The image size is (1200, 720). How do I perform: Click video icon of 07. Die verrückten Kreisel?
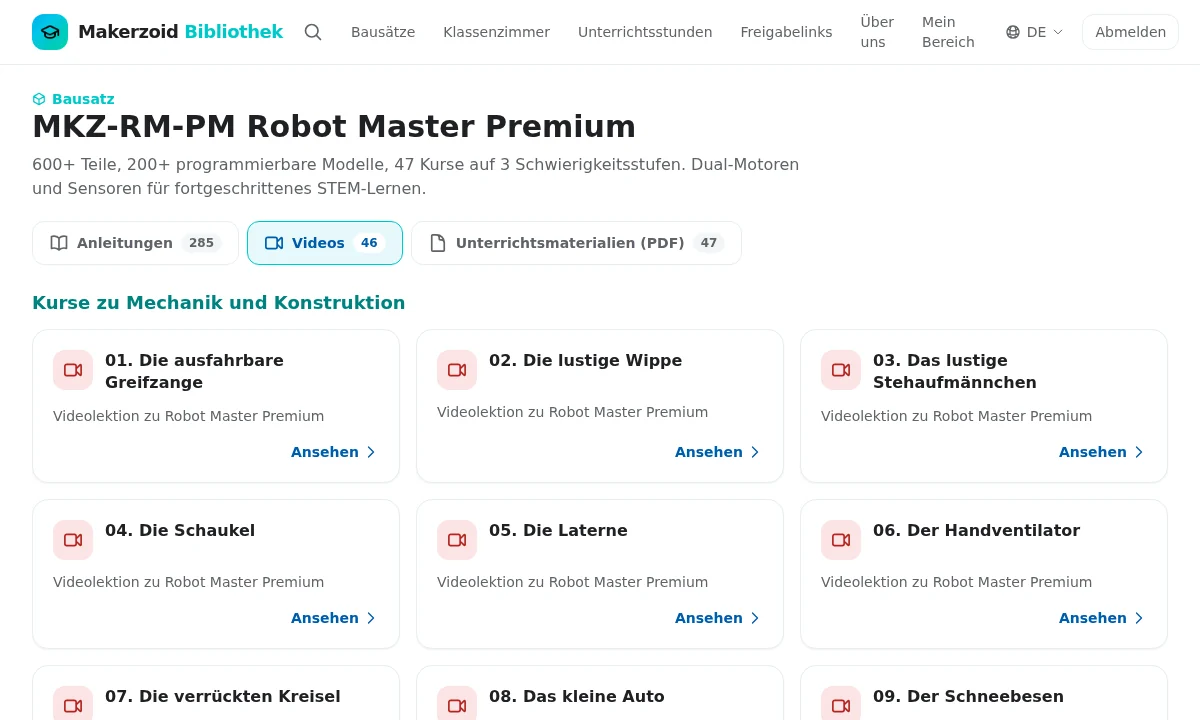(73, 704)
